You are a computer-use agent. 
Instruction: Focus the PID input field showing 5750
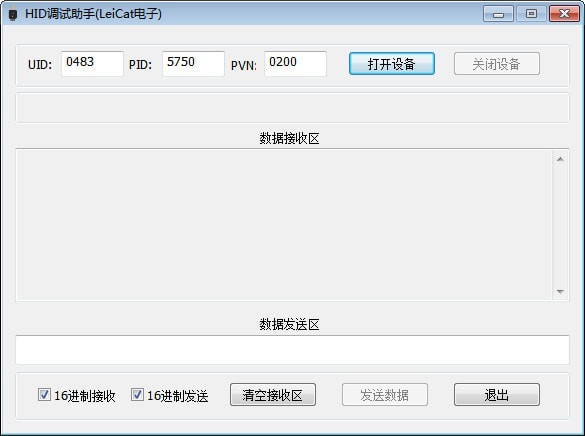193,64
